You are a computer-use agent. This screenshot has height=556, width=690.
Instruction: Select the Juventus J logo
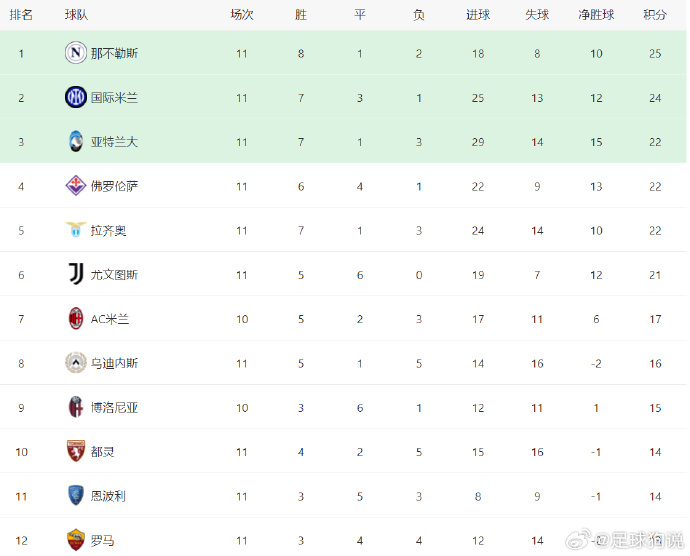click(76, 274)
